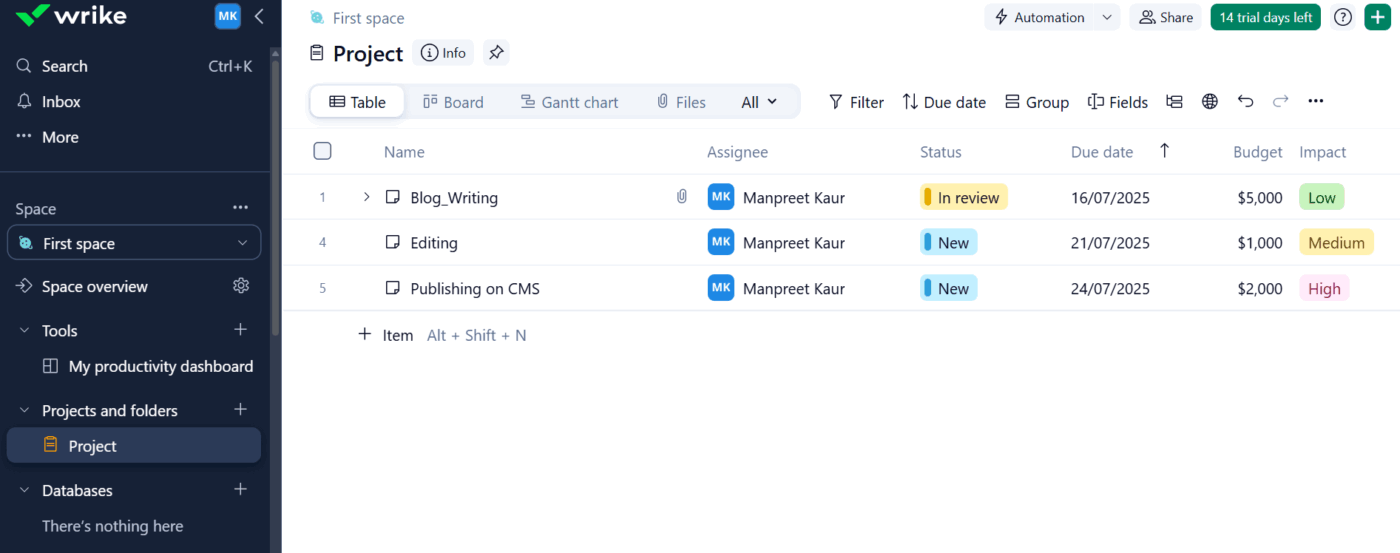Change Editing task New status
Screen dimensions: 1400x553
click(948, 242)
